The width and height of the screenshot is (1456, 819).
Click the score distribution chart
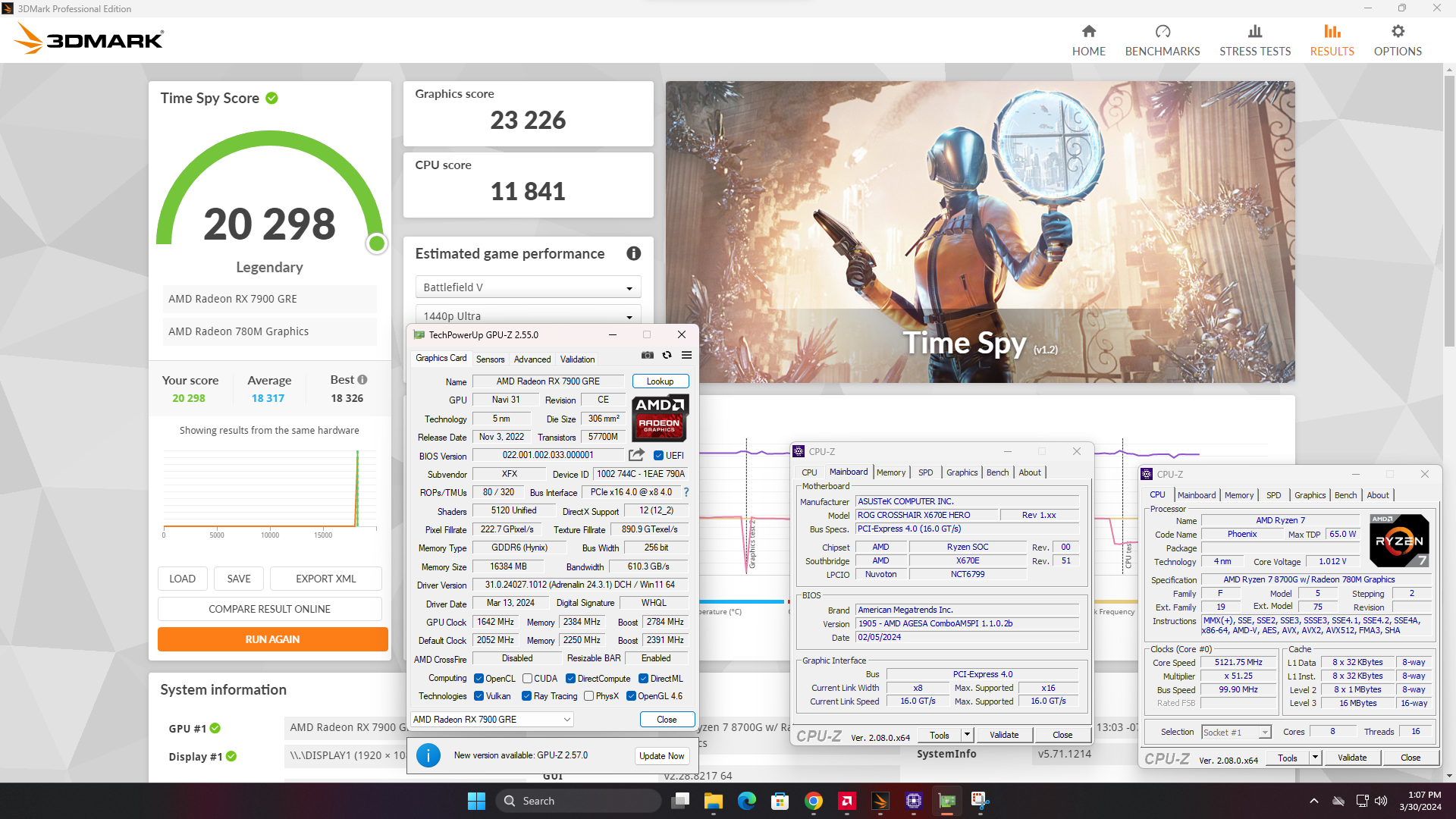point(270,493)
